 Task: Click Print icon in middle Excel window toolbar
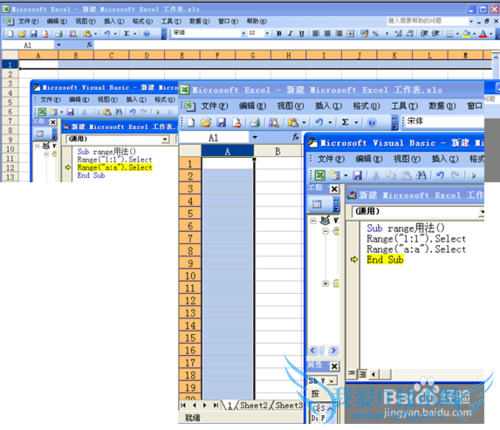(x=255, y=123)
